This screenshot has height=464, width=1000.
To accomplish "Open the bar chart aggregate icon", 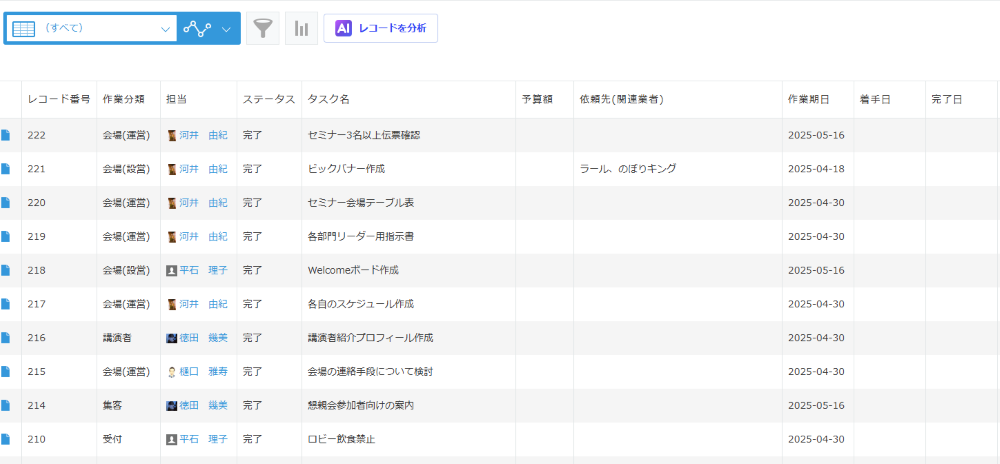I will coord(301,28).
